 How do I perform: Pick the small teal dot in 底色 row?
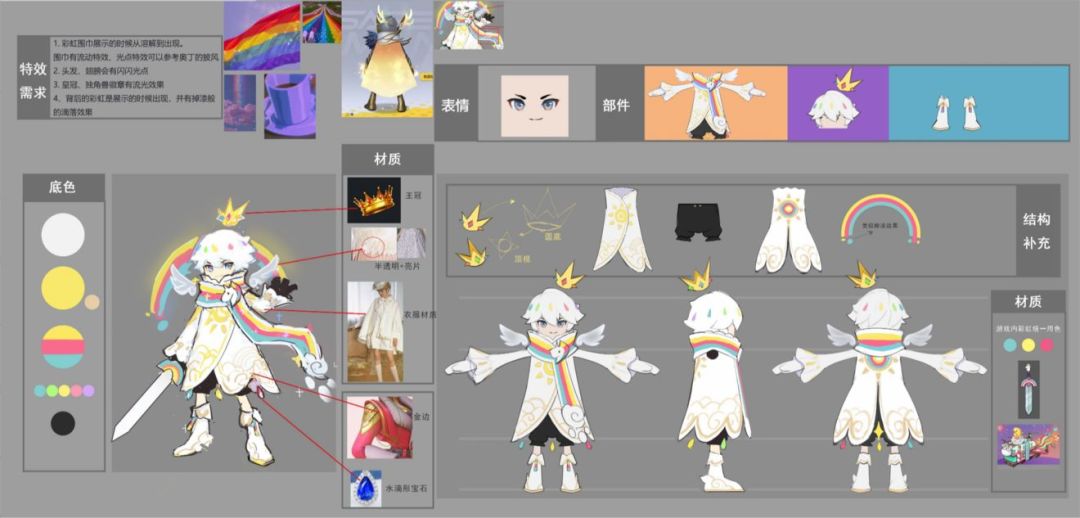40,391
